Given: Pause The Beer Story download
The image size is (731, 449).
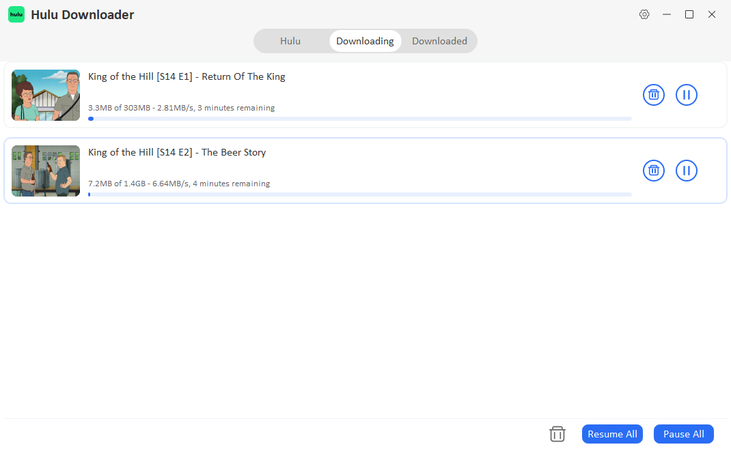Looking at the screenshot, I should (x=686, y=171).
